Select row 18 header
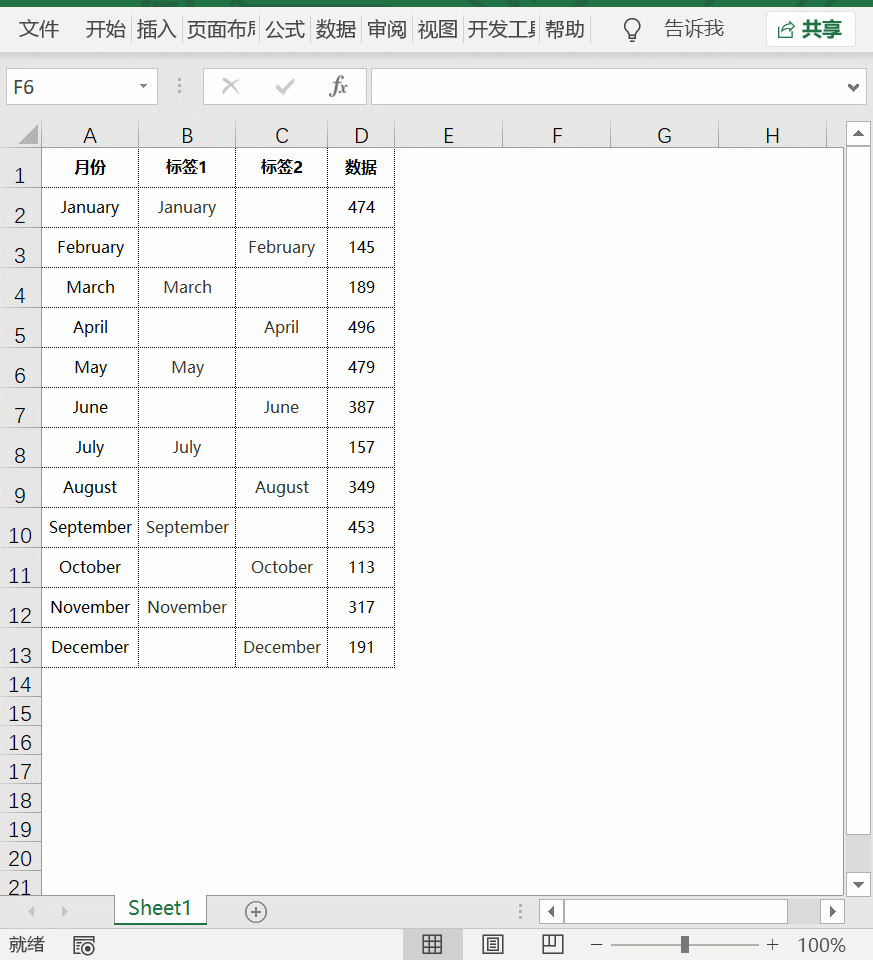The width and height of the screenshot is (873, 960). [20, 800]
